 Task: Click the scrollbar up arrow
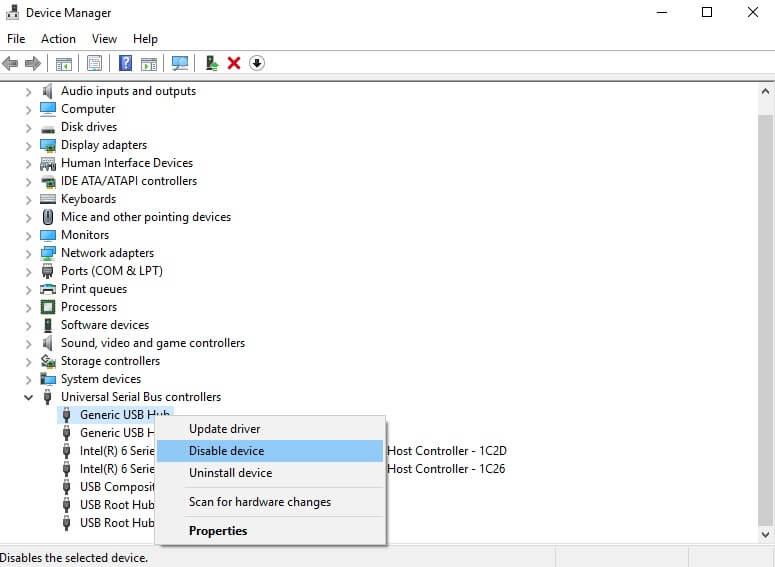(x=765, y=91)
